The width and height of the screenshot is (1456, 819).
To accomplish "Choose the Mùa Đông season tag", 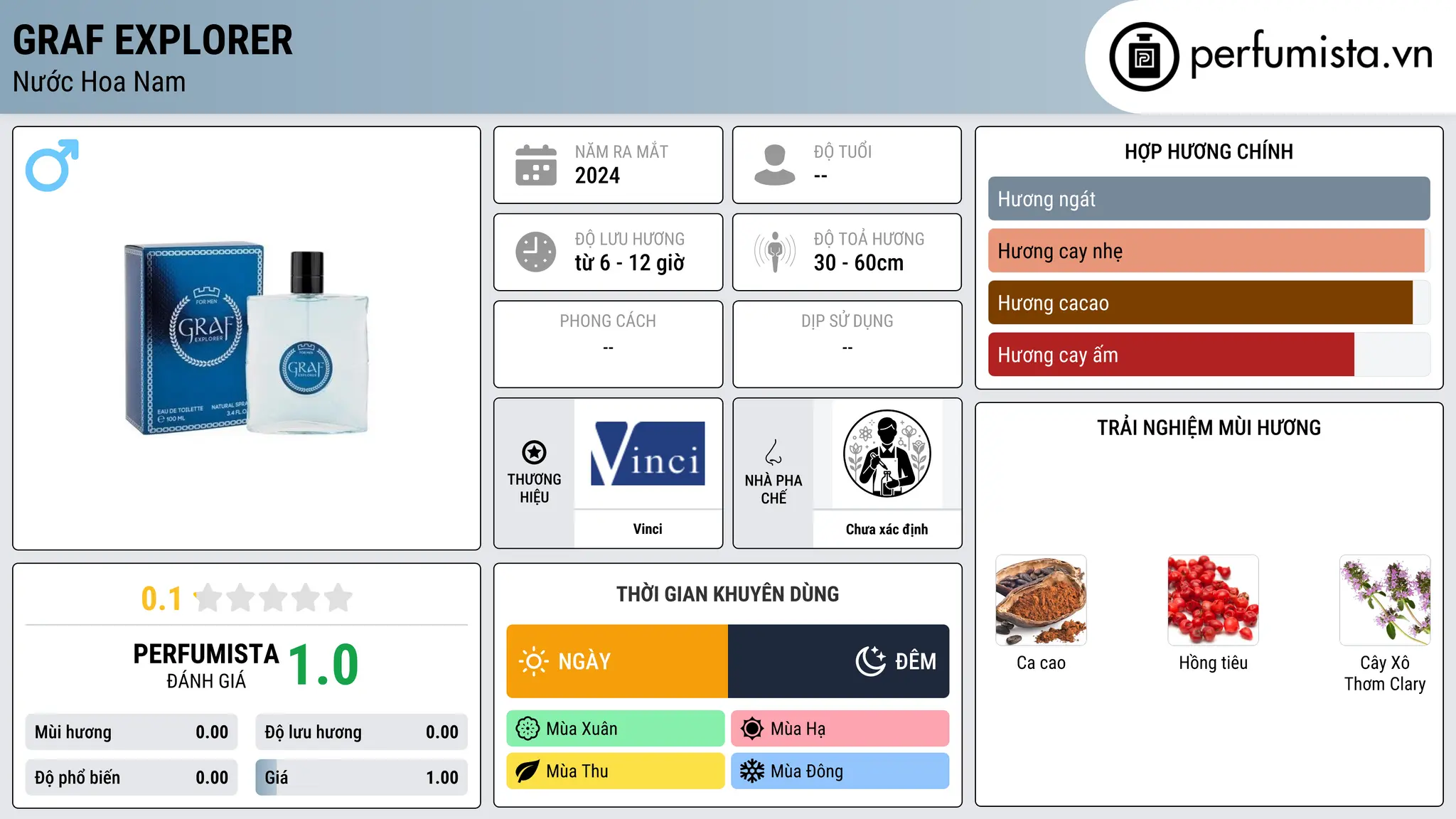I will 840,771.
